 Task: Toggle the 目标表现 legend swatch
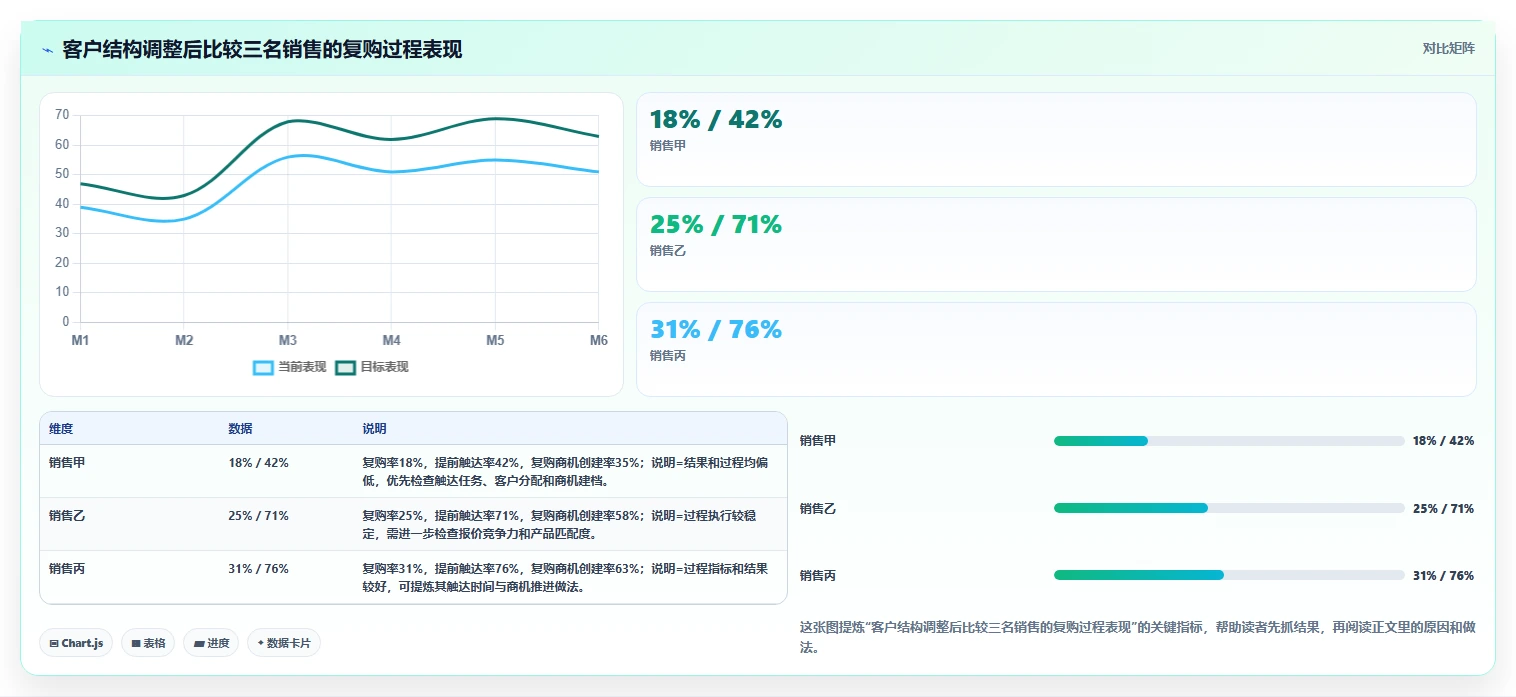point(345,367)
